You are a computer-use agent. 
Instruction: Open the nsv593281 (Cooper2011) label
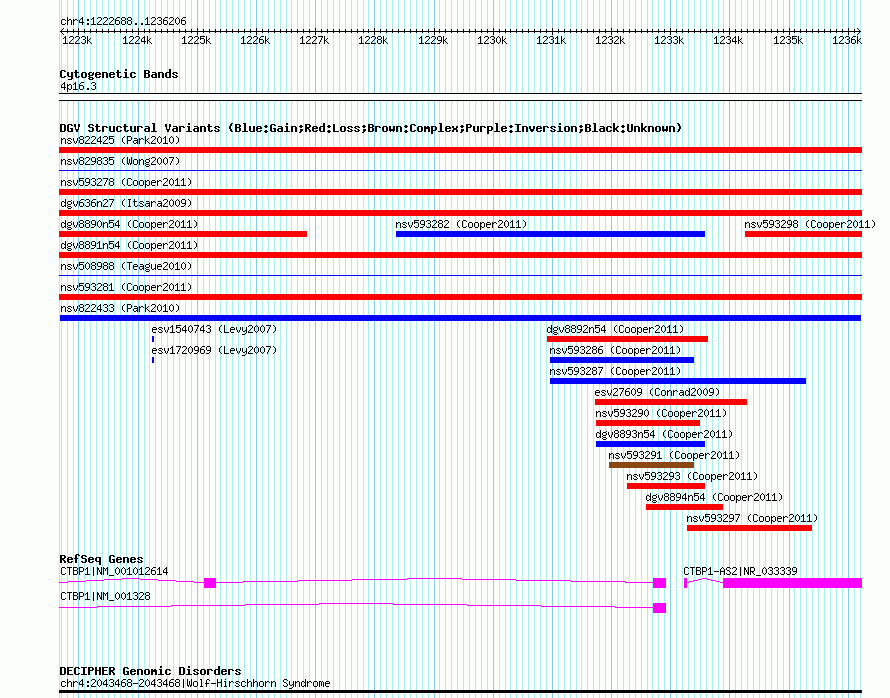[x=126, y=287]
